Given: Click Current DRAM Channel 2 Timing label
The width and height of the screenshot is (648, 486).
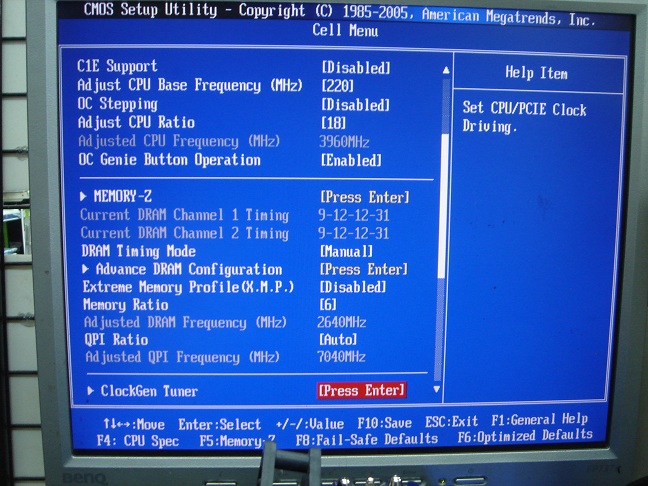Looking at the screenshot, I should [x=184, y=233].
